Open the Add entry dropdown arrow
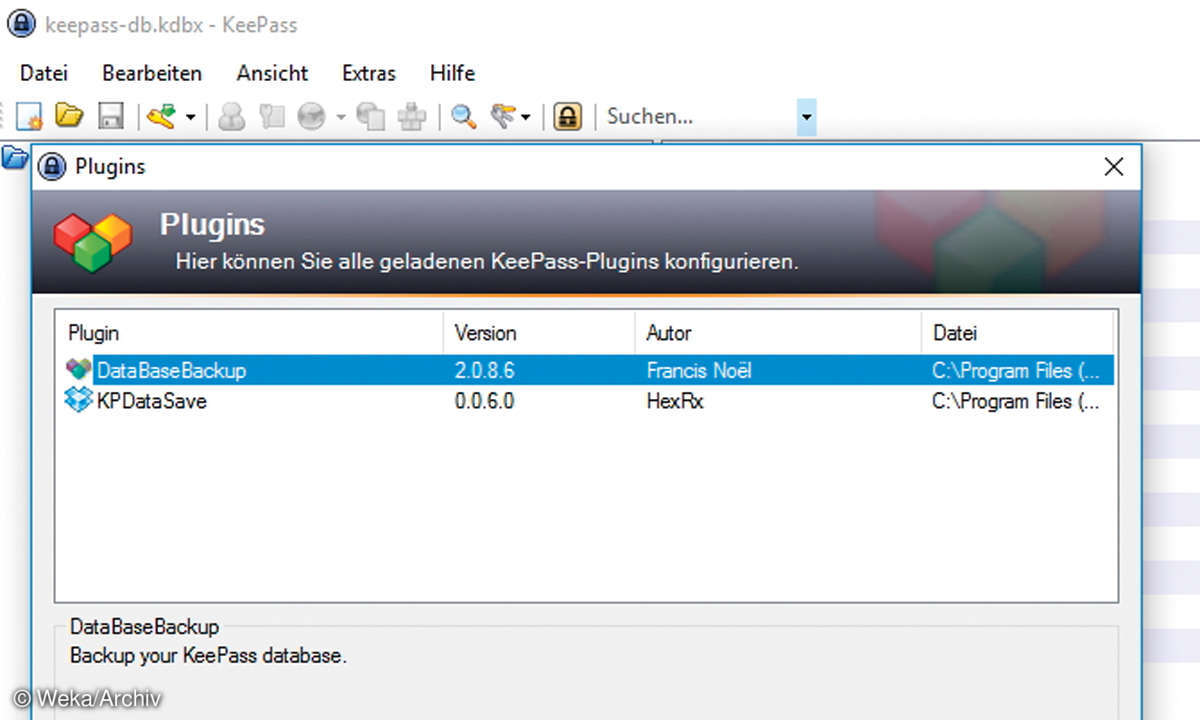This screenshot has height=720, width=1200. 190,118
